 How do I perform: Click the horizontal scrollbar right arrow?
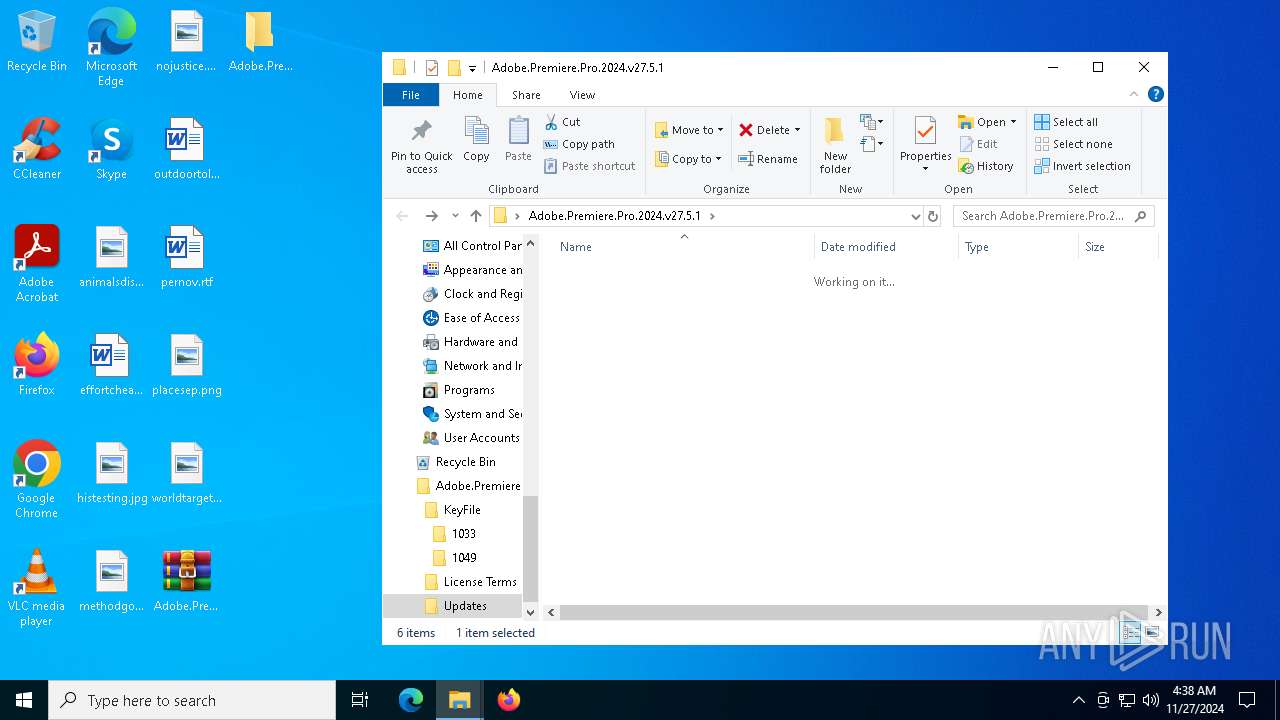tap(1158, 612)
